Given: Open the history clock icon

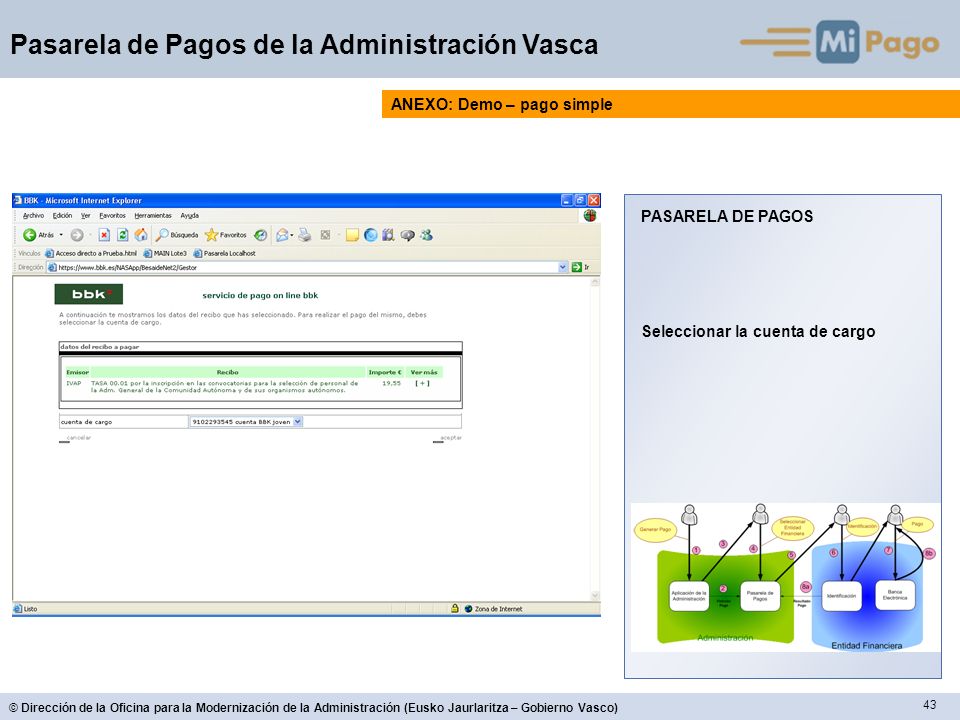Looking at the screenshot, I should pos(261,234).
